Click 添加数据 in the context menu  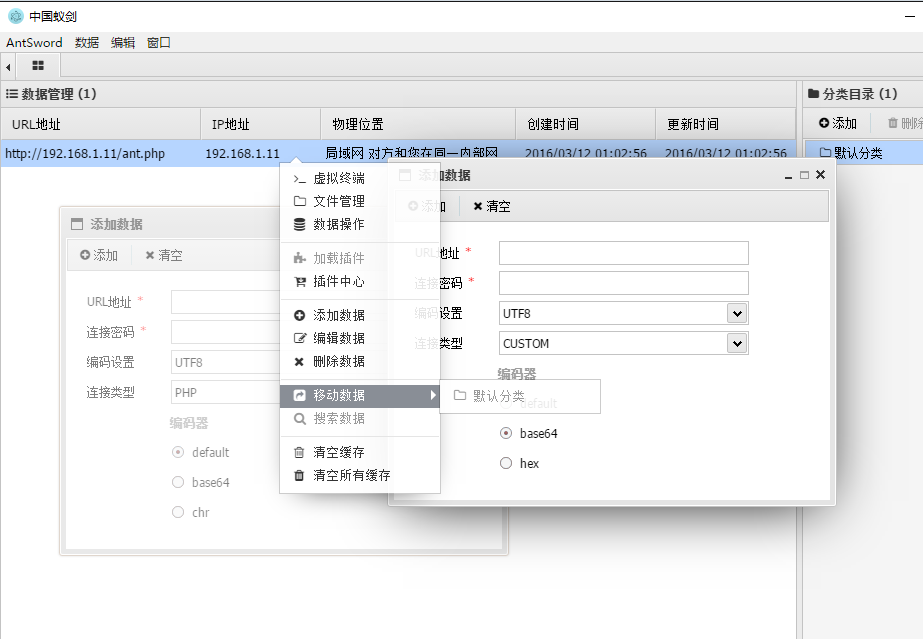(360, 315)
